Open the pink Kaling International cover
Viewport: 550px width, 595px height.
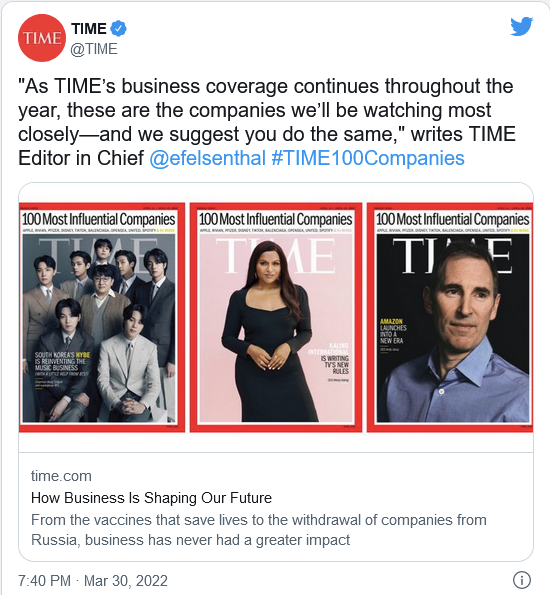pyautogui.click(x=276, y=317)
